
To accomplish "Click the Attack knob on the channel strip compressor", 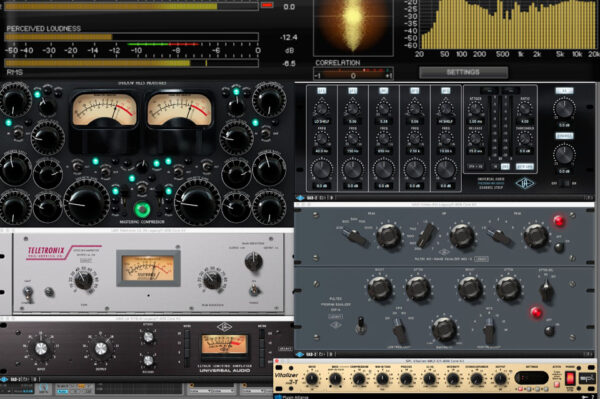I will [475, 109].
